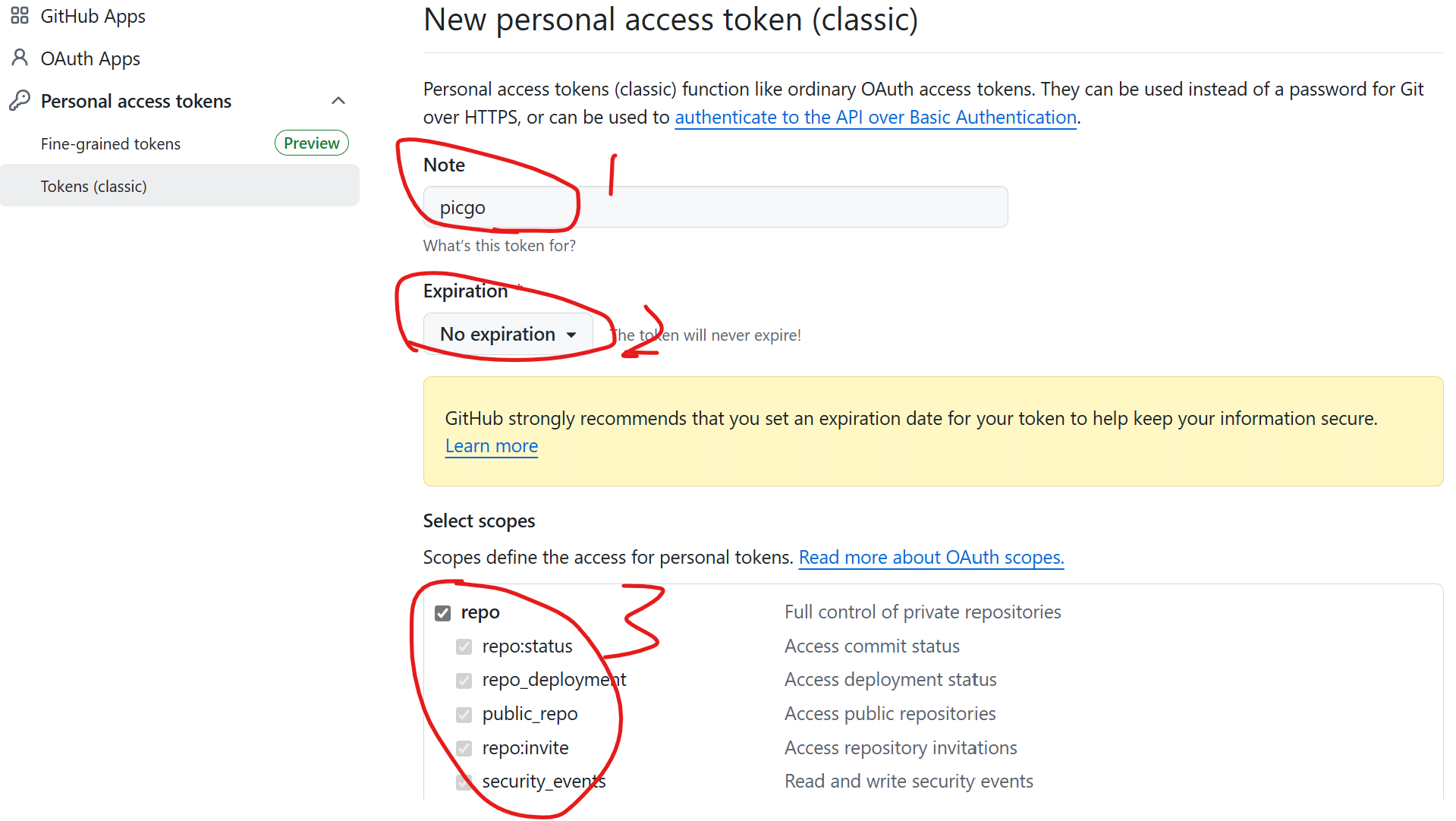The image size is (1456, 821).
Task: Toggle the security_events checkbox
Action: [x=464, y=782]
